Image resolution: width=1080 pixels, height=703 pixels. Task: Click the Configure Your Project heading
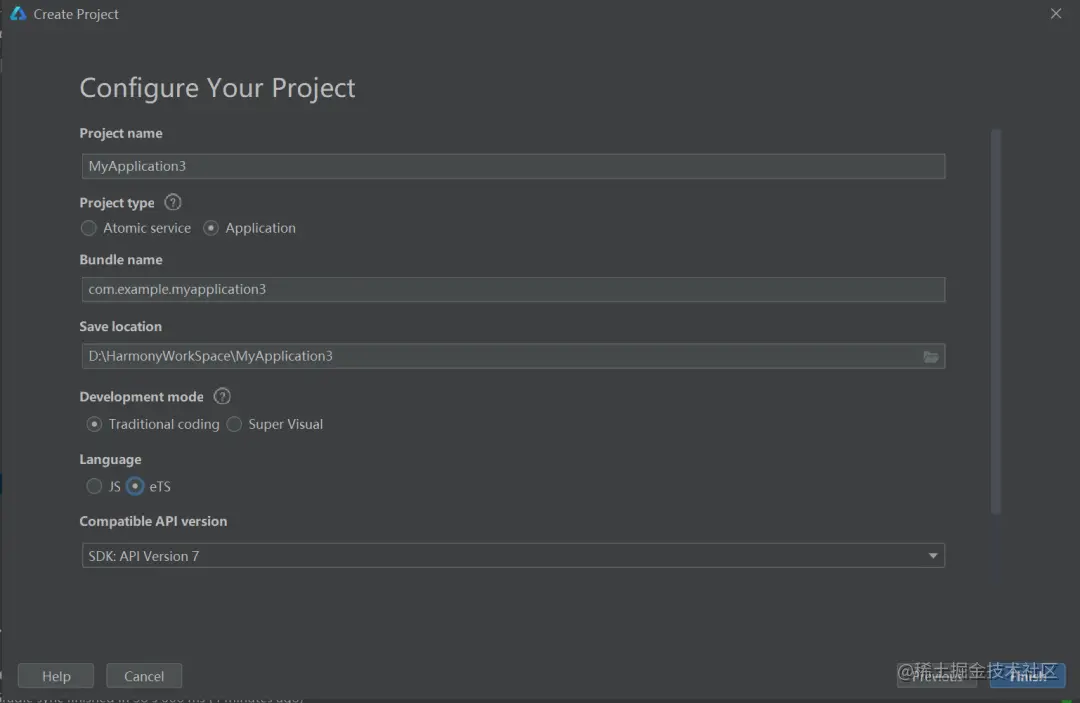[218, 88]
